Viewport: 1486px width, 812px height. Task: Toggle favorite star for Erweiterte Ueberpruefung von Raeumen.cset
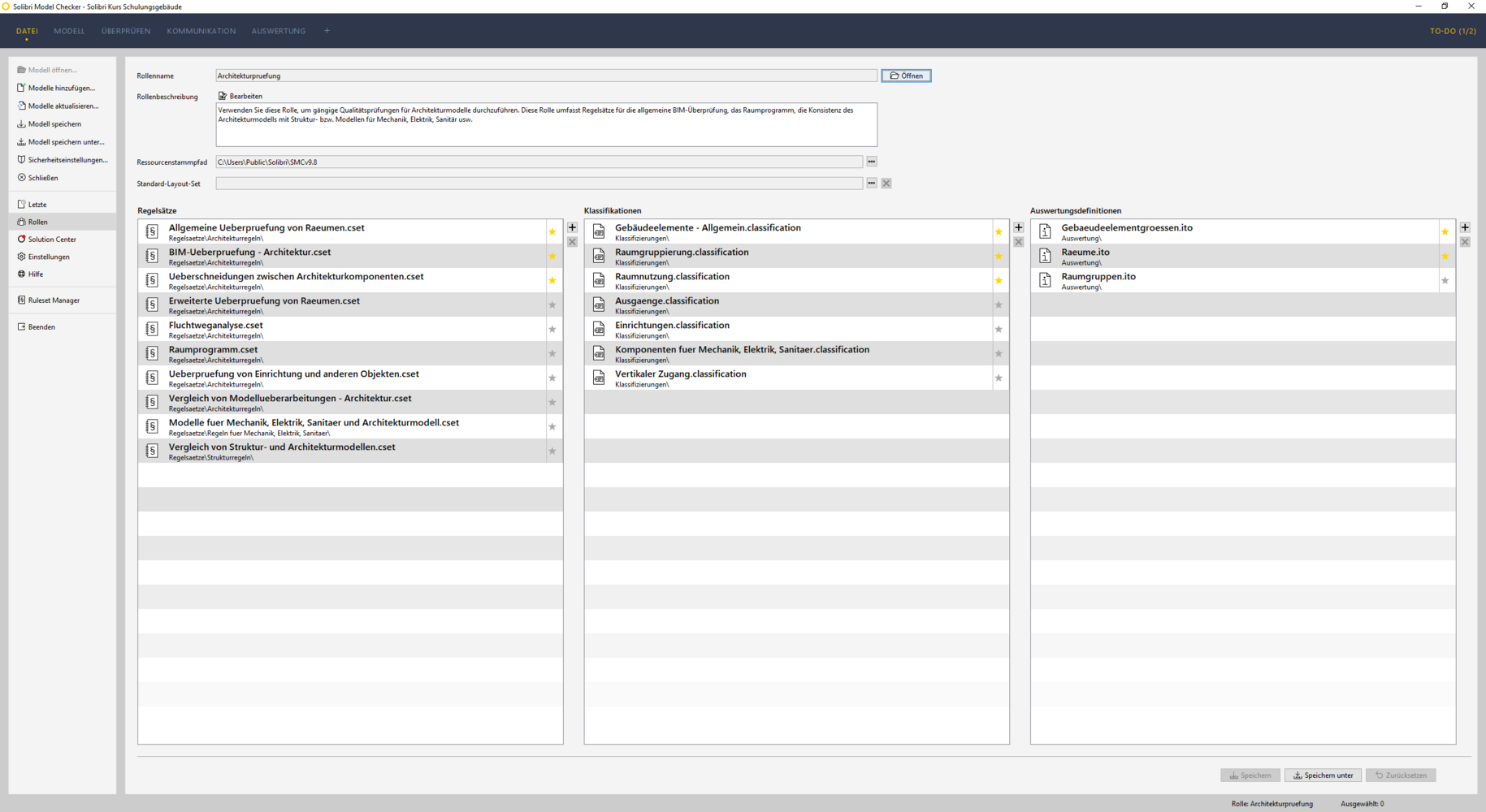pos(552,305)
